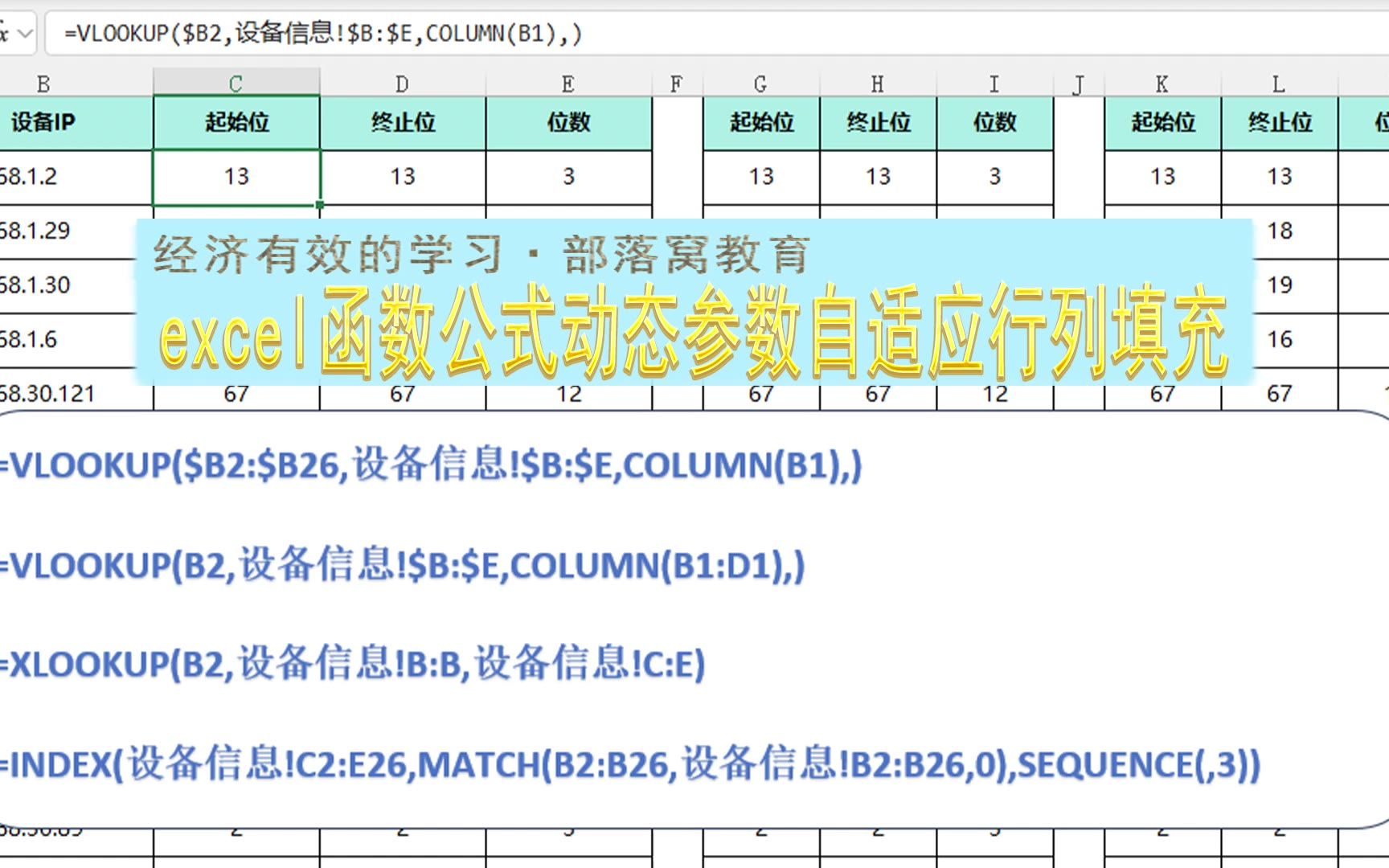
Task: Click 位数 header in column E
Action: click(568, 123)
